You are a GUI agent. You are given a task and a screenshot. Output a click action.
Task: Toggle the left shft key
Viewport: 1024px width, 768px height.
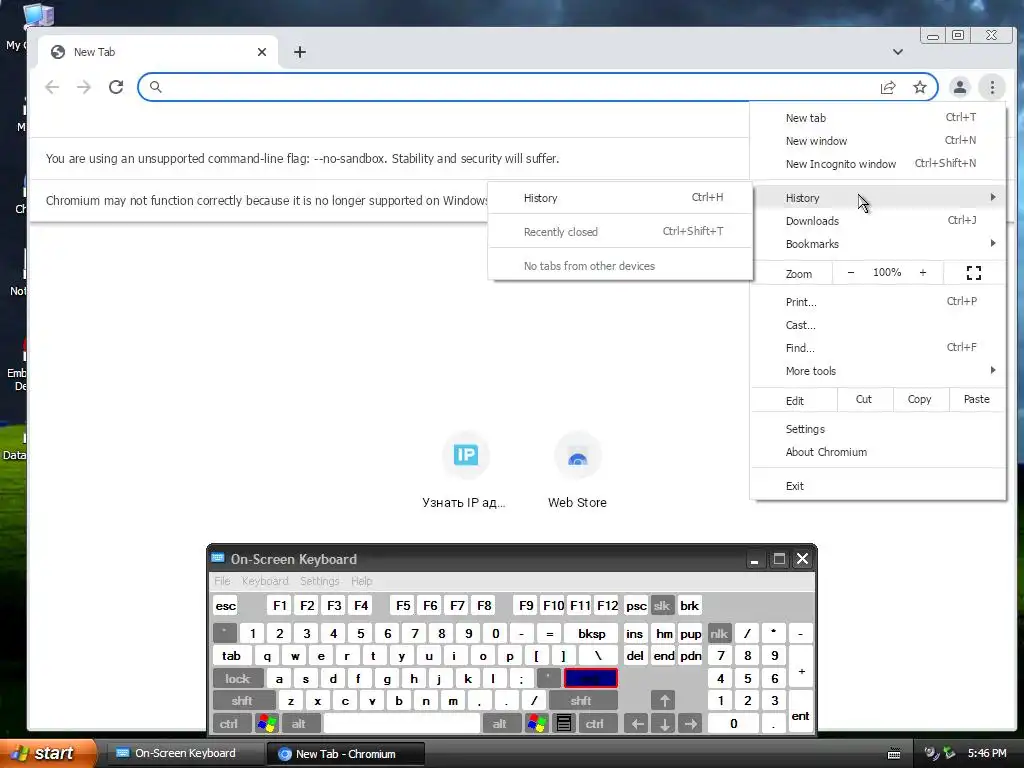[x=242, y=701]
